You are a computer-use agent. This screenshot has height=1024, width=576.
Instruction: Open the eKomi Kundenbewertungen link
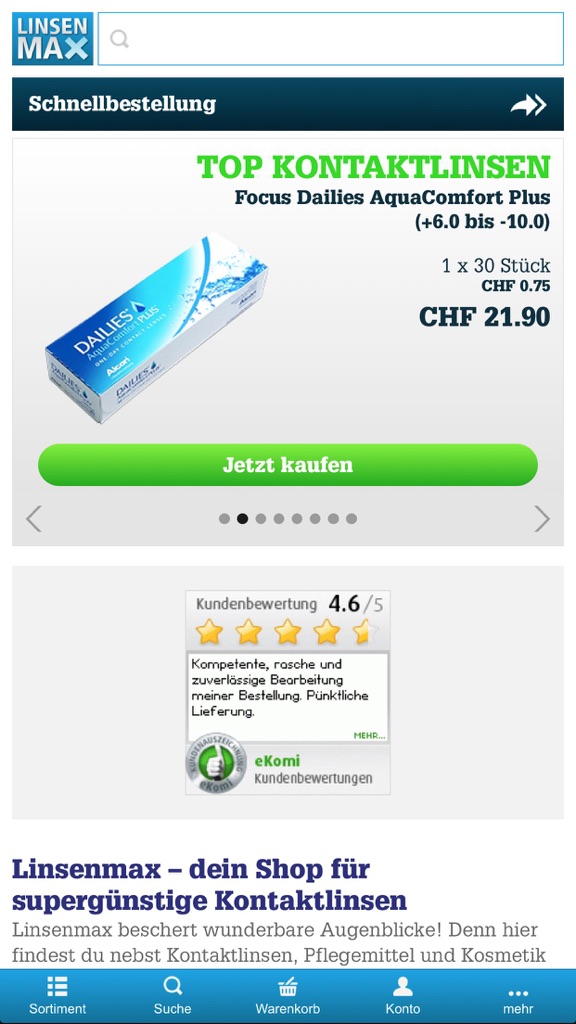pos(313,769)
